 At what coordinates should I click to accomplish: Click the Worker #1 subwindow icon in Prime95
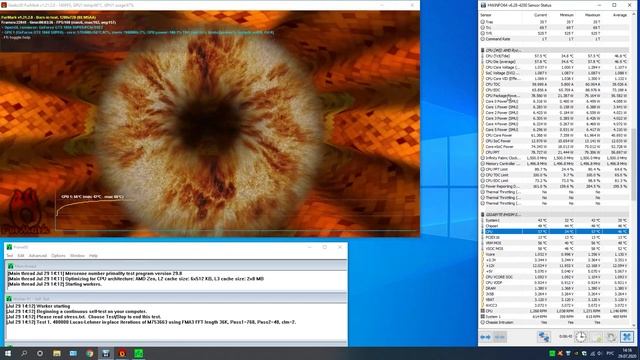[x=9, y=299]
